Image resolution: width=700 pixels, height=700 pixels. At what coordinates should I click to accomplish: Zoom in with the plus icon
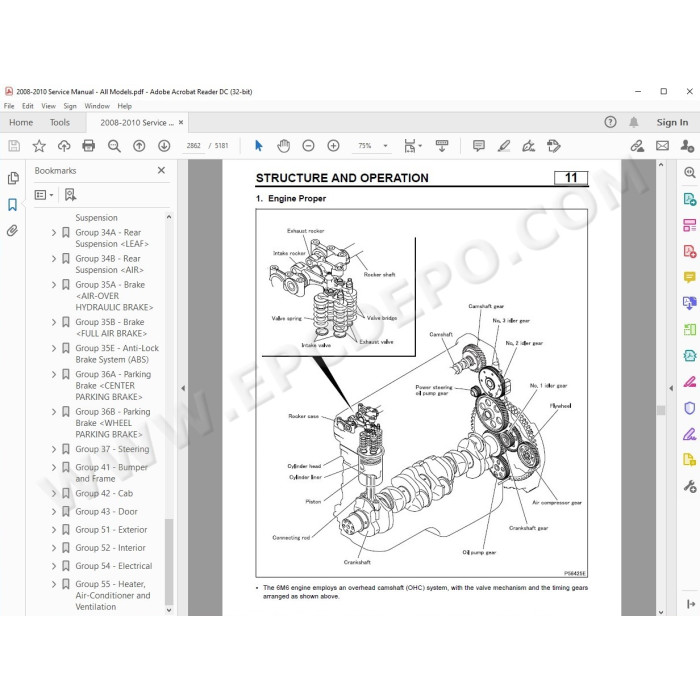333,146
